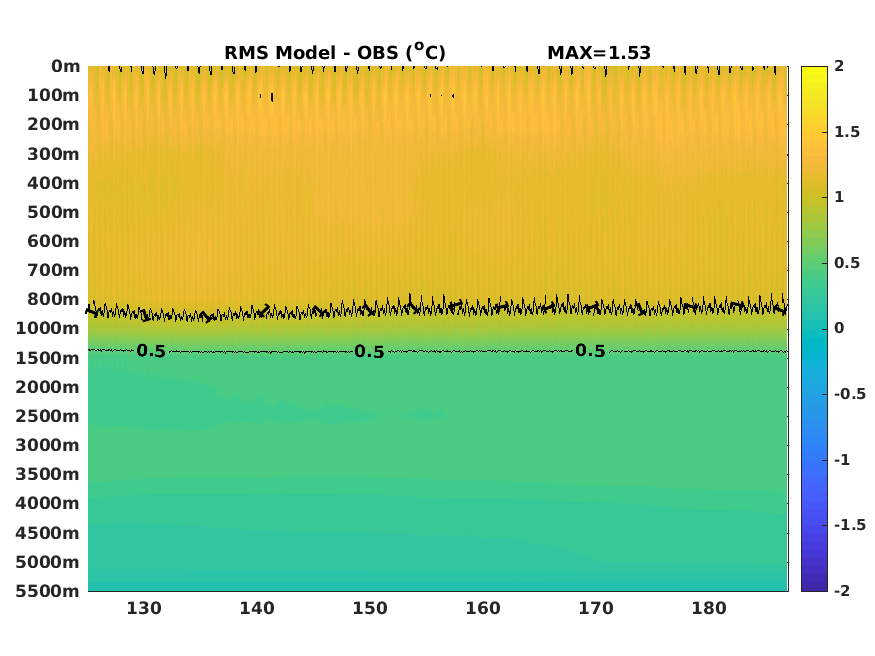Click the colorbar tick label '-1.5'
The height and width of the screenshot is (656, 875).
[850, 525]
